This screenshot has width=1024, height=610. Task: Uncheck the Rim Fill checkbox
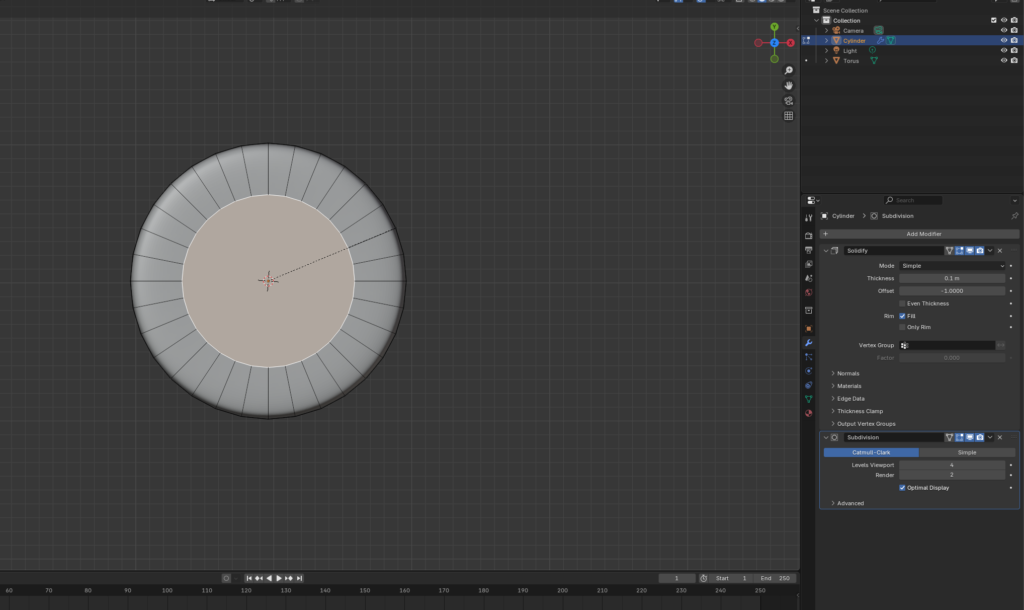tap(902, 316)
